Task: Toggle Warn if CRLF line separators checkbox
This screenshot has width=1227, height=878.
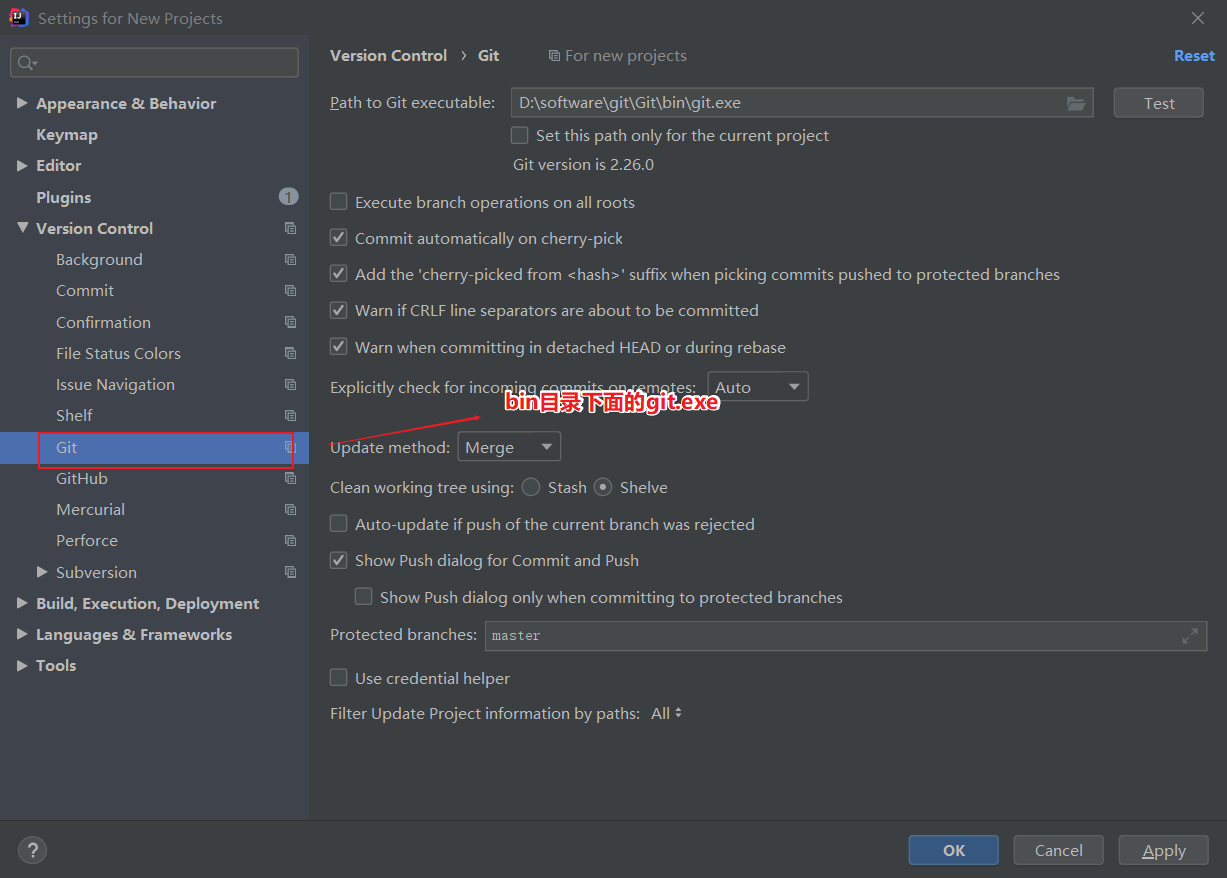Action: coord(339,310)
